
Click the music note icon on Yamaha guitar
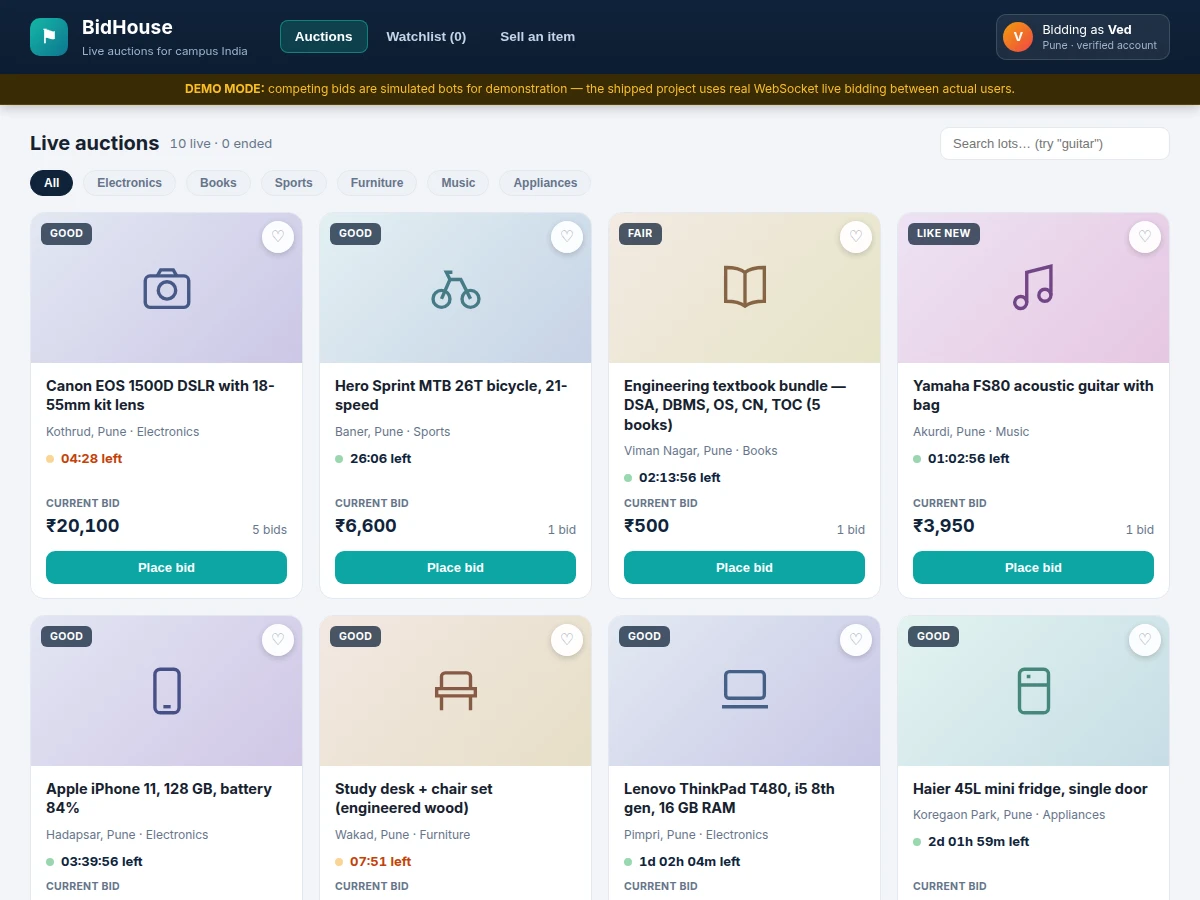1033,287
